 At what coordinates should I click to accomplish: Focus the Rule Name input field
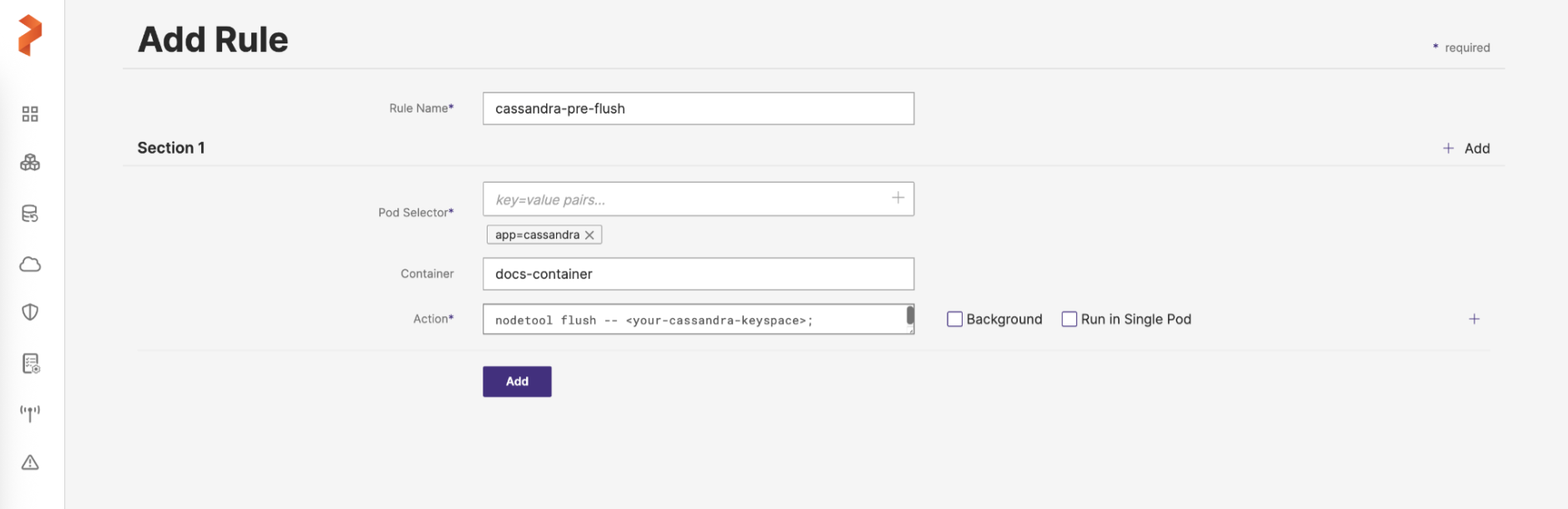click(x=698, y=108)
